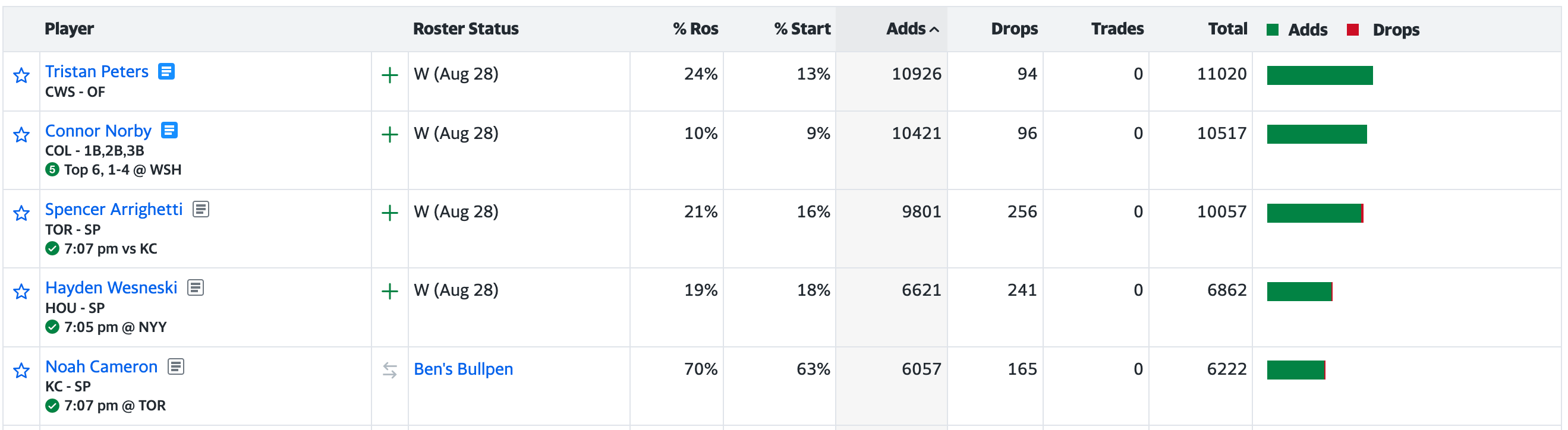Sort the table by % Ros column
The width and height of the screenshot is (1568, 430).
(695, 29)
